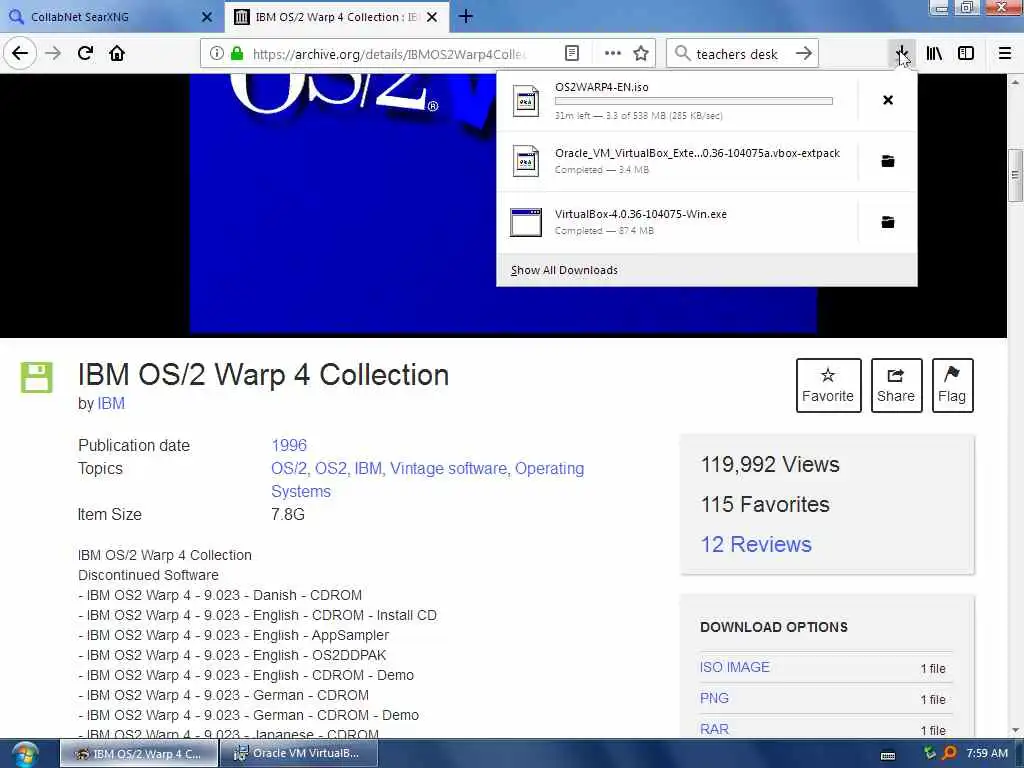Open folder containing VirtualBox extension pack

pyautogui.click(x=888, y=161)
